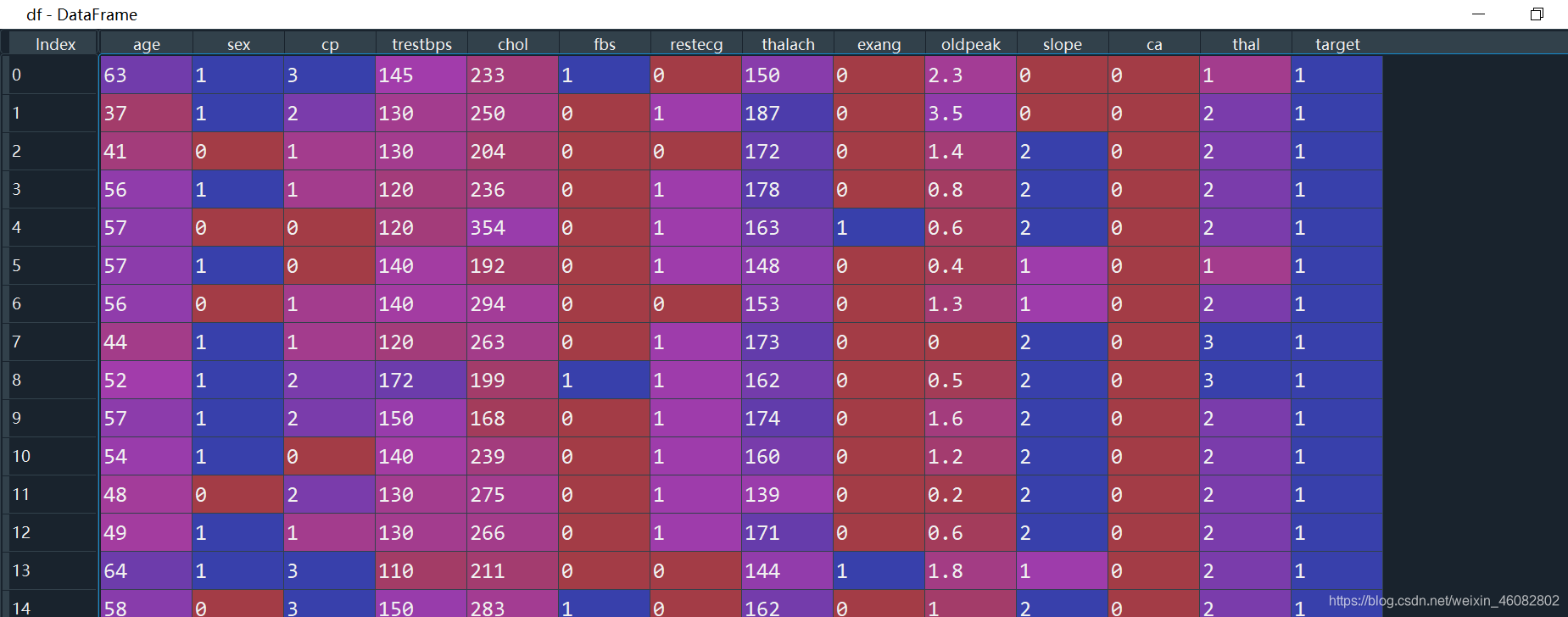Viewport: 1568px width, 617px height.
Task: Click target cell in row 2
Action: point(1337,151)
